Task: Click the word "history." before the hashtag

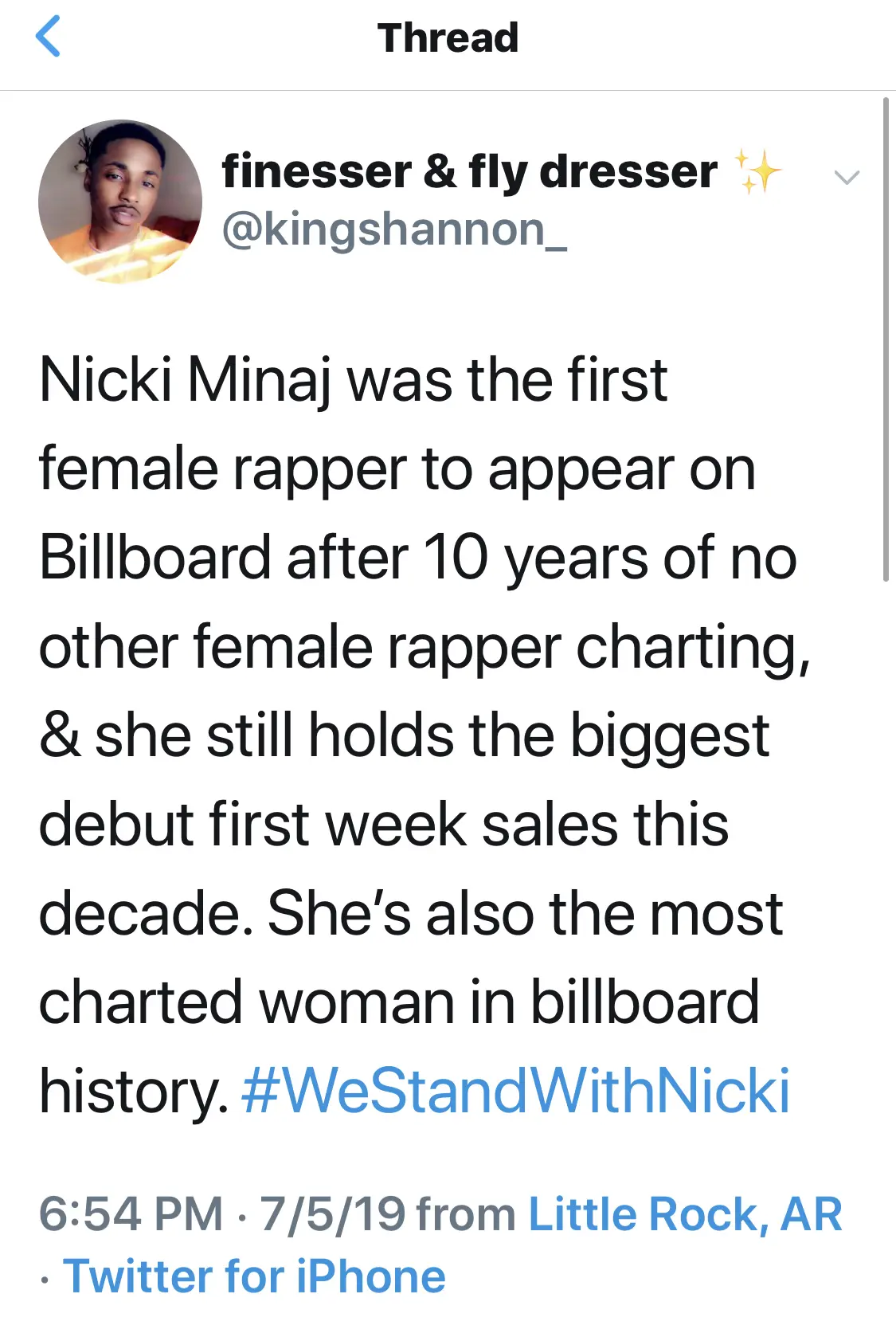Action: [134, 1090]
